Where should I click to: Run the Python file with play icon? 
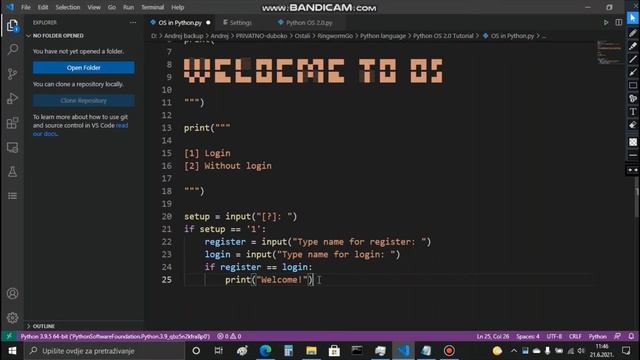pyautogui.click(x=606, y=22)
